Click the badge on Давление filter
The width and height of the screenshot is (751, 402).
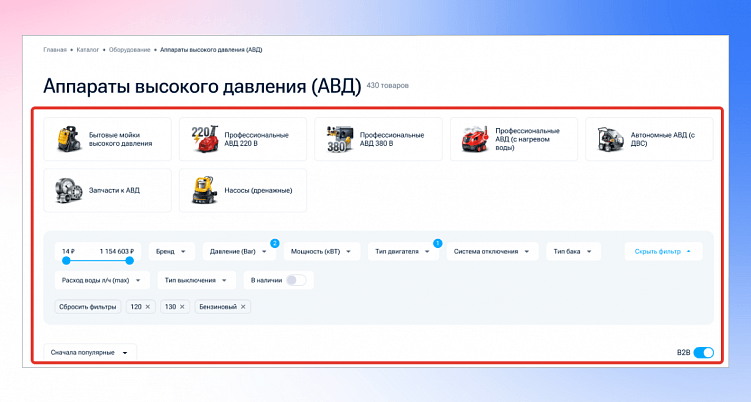point(274,243)
